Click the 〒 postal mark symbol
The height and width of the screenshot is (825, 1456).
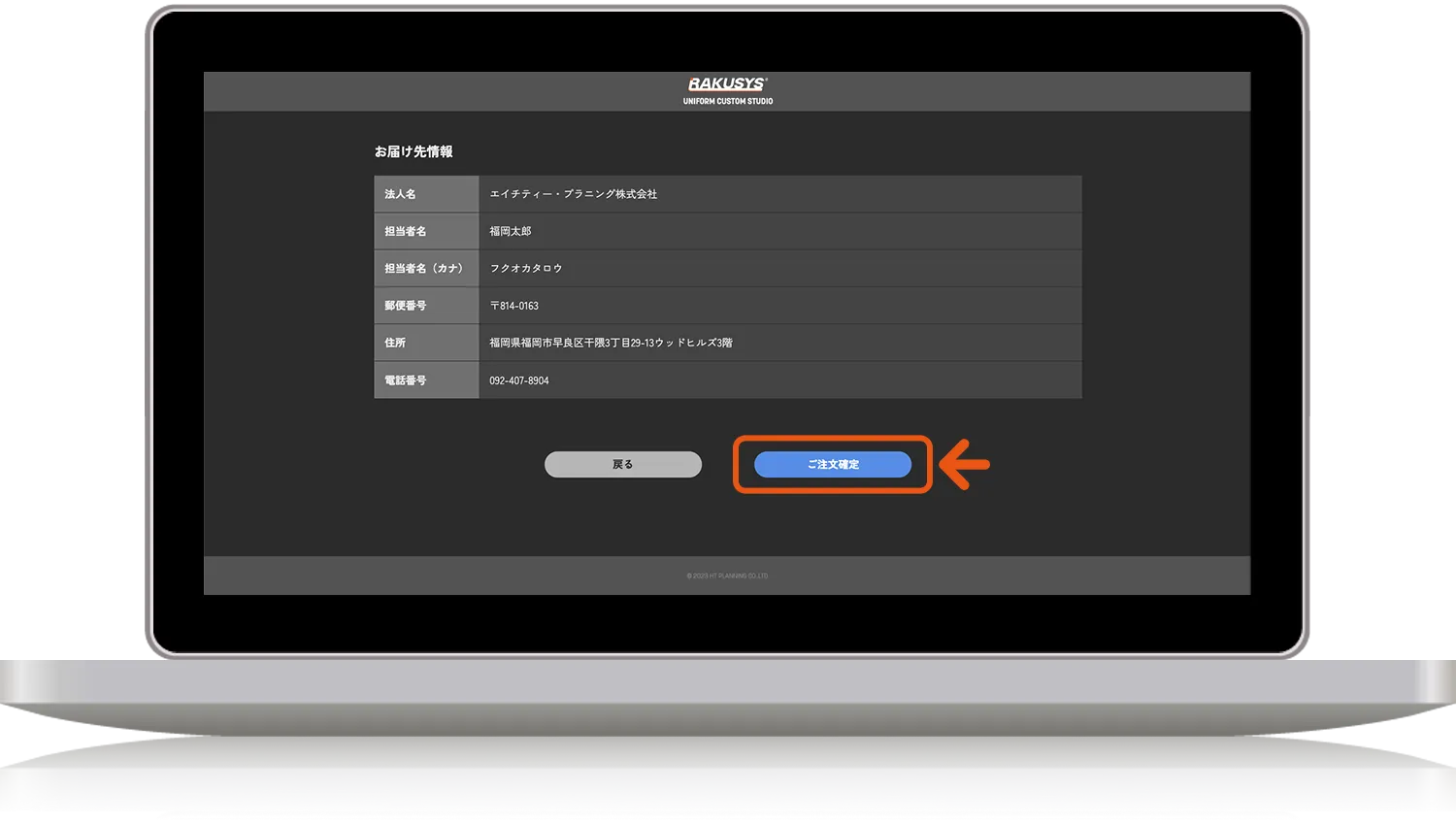coord(494,306)
